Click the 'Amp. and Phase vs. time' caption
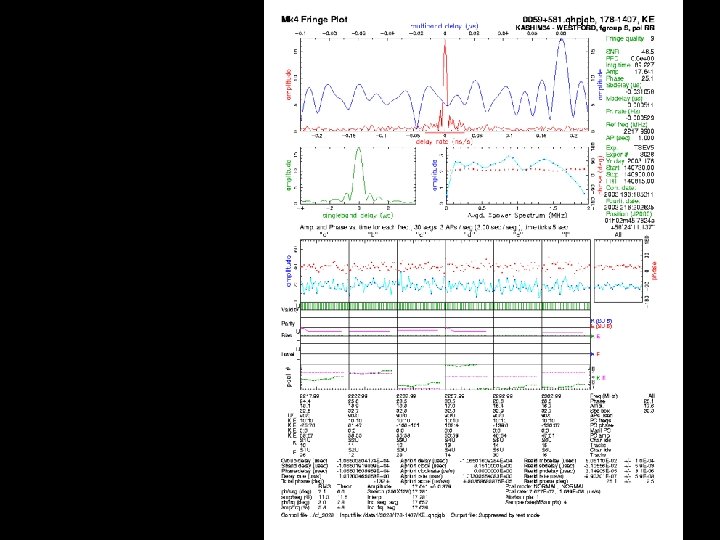Image resolution: width=720 pixels, height=540 pixels. click(434, 227)
